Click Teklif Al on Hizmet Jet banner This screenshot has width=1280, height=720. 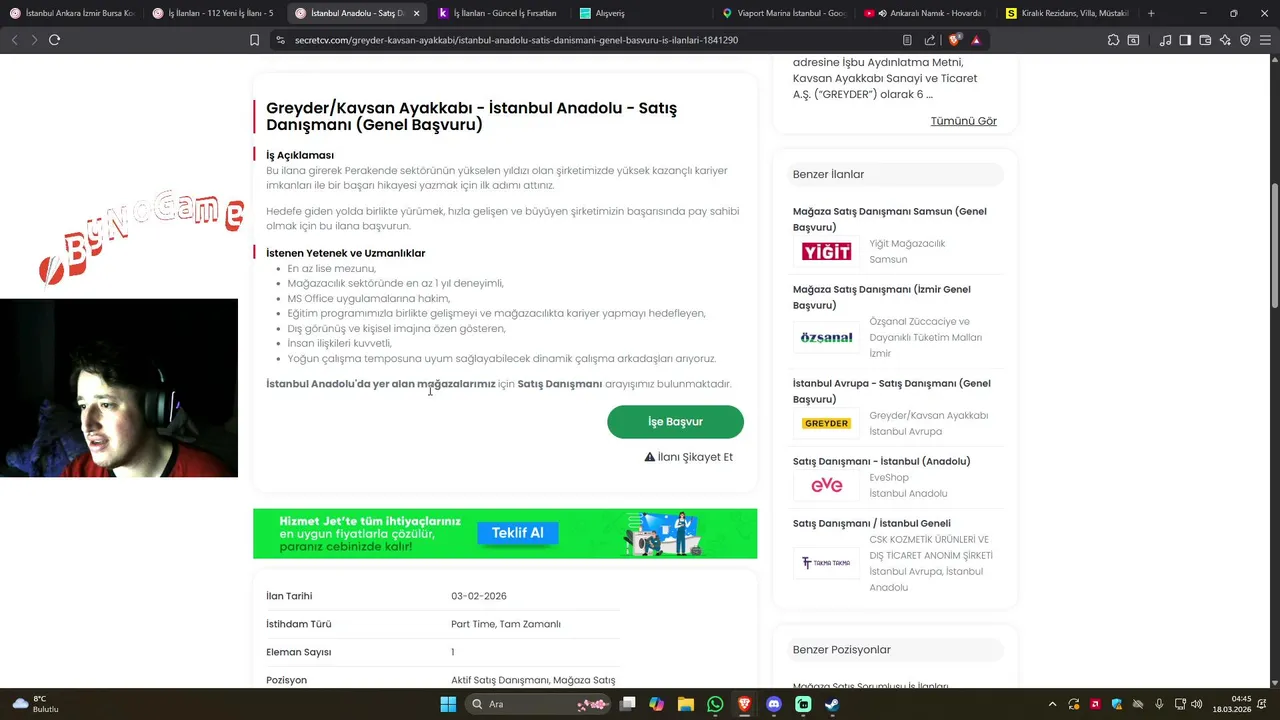click(518, 533)
